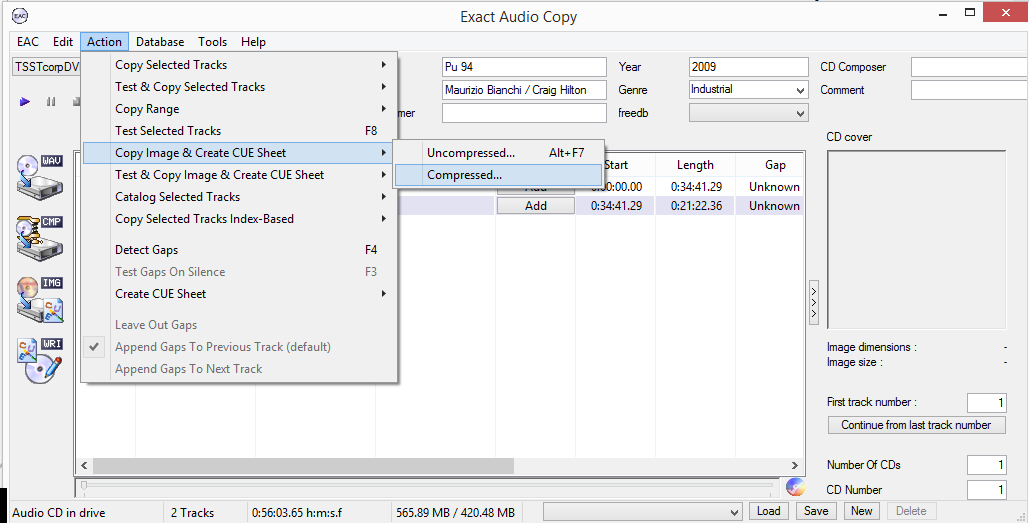Choose Test & Copy Image & Create CUE Sheet
This screenshot has height=523, width=1029.
[x=240, y=175]
